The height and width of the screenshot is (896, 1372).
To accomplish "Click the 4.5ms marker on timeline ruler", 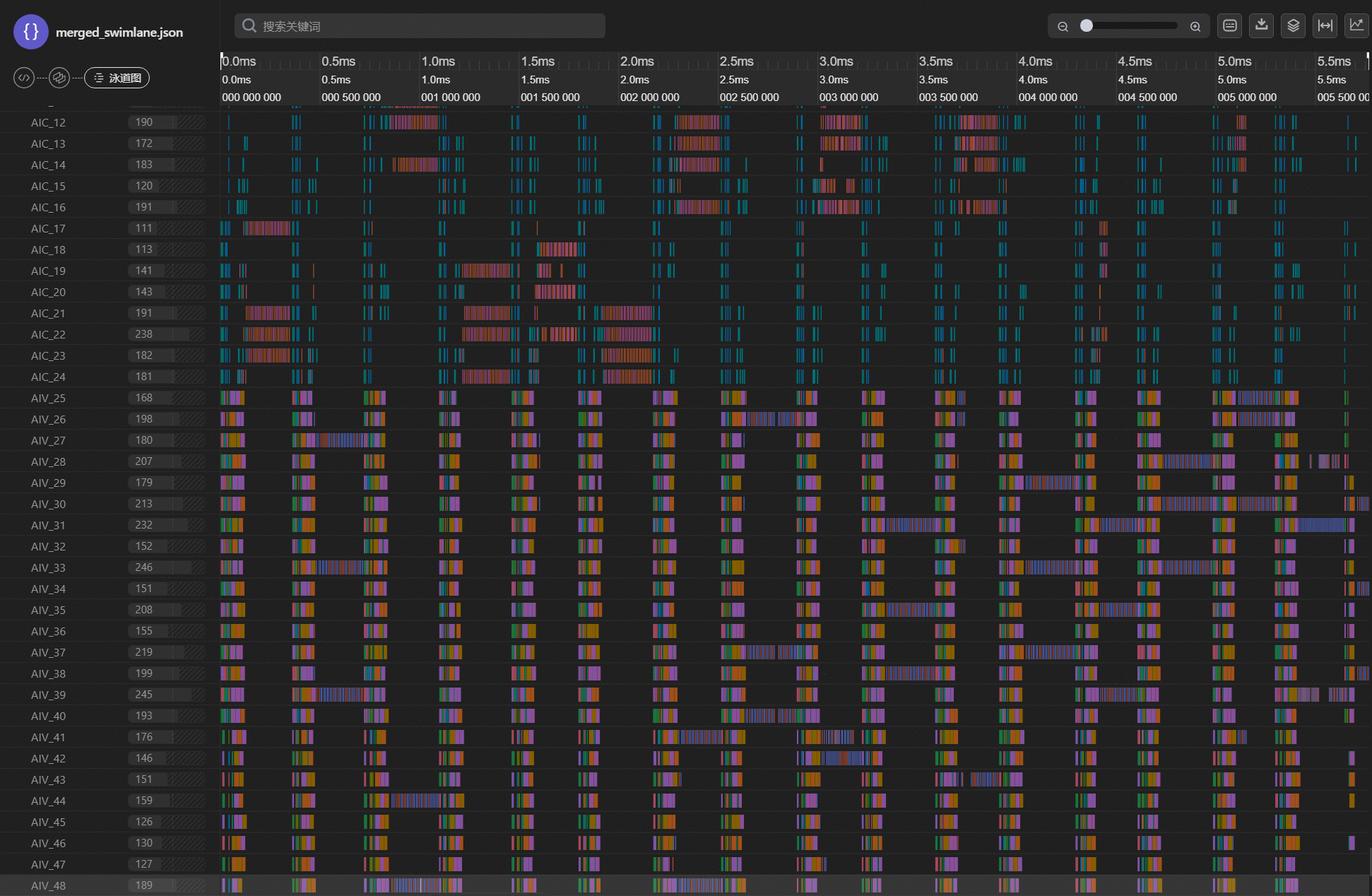I will [x=1135, y=61].
